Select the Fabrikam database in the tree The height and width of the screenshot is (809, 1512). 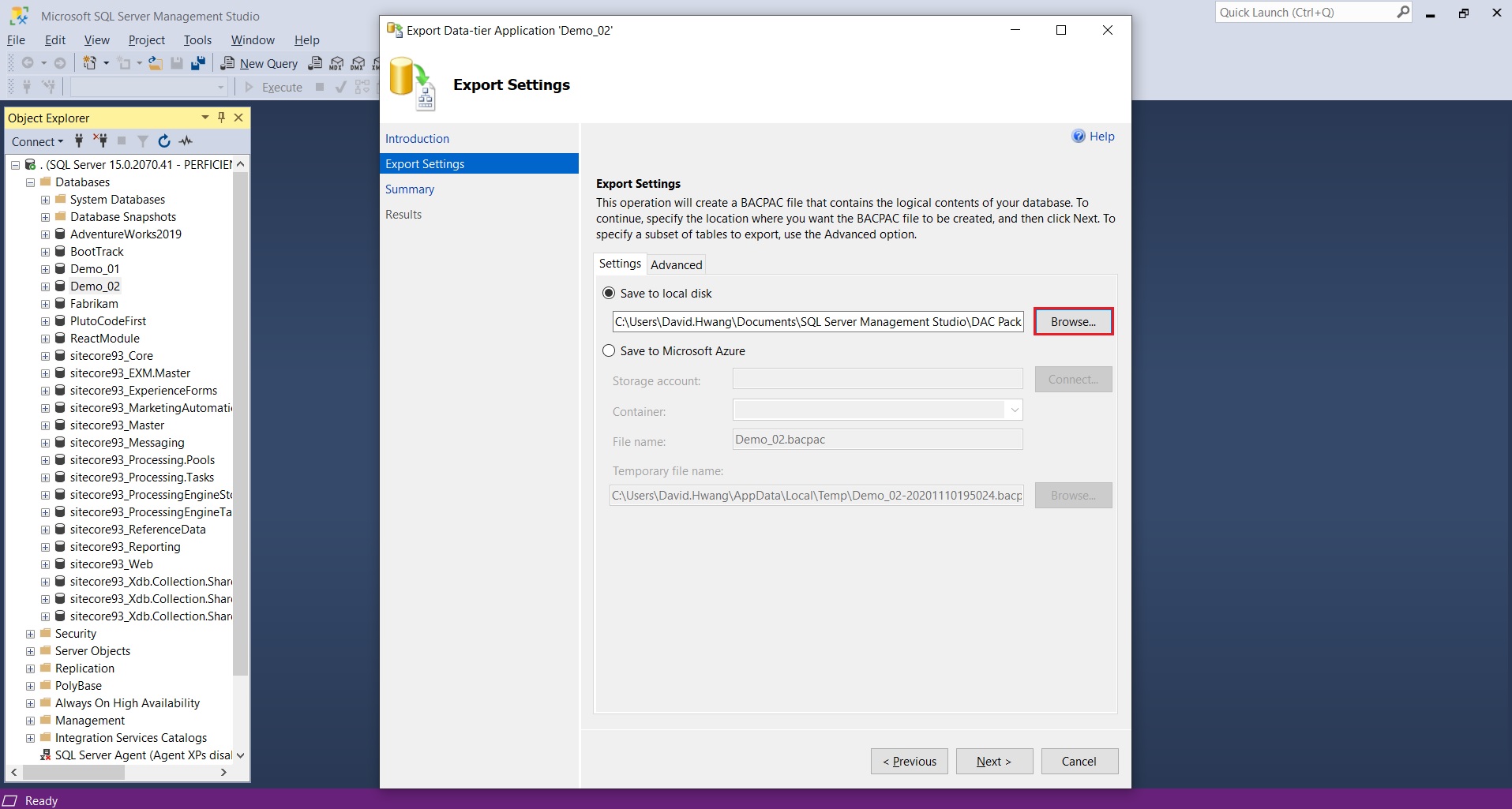coord(94,304)
